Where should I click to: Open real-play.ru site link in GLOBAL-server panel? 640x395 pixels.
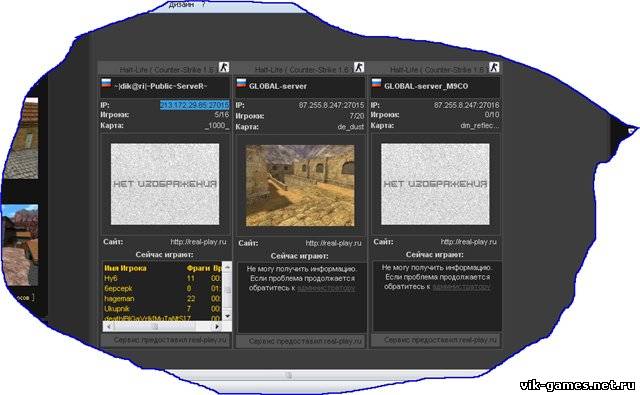tap(333, 243)
